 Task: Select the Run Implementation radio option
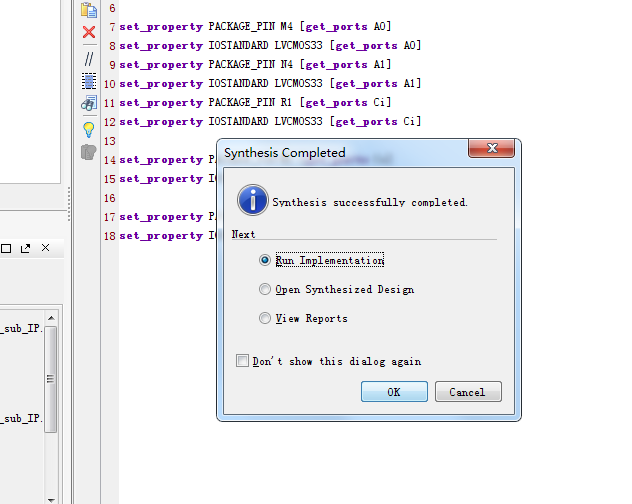[265, 260]
